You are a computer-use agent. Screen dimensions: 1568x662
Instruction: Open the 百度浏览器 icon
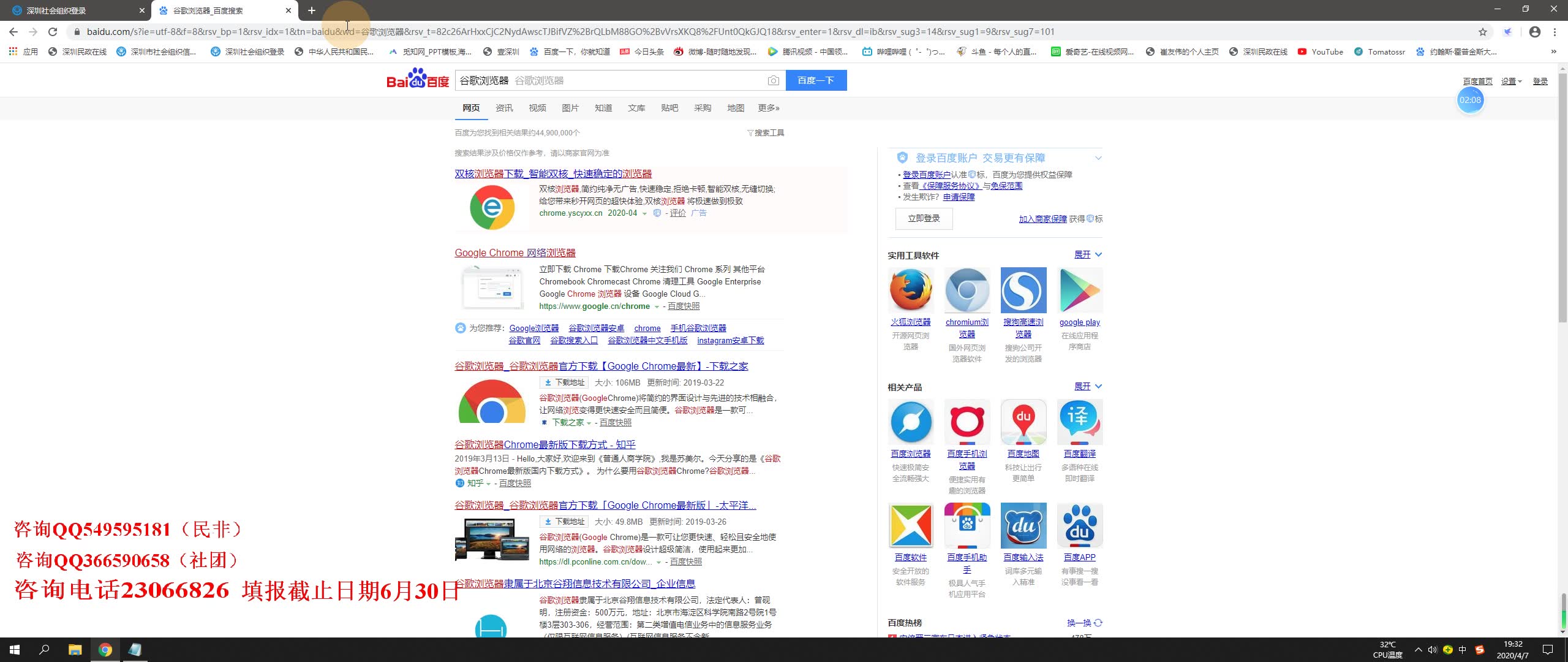(x=911, y=422)
